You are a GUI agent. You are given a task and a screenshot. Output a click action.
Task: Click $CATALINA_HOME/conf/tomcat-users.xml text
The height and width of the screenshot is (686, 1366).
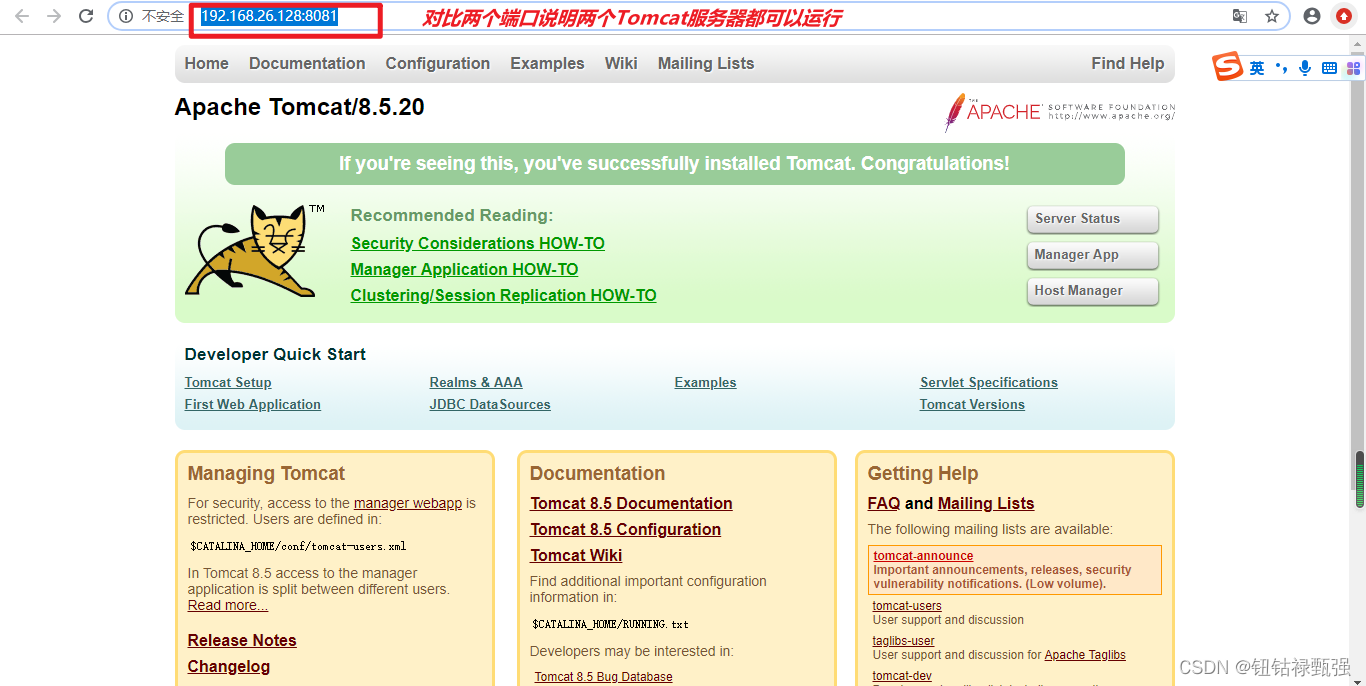pyautogui.click(x=298, y=546)
